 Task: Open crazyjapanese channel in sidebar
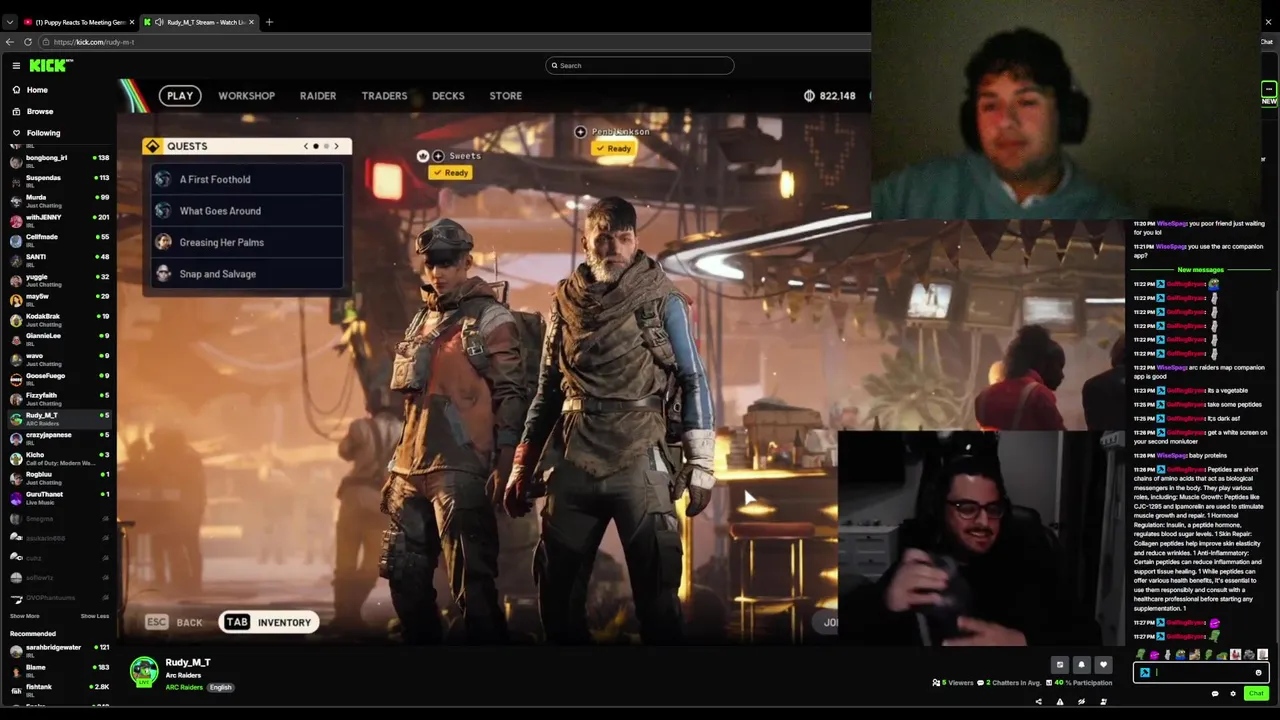pos(59,438)
